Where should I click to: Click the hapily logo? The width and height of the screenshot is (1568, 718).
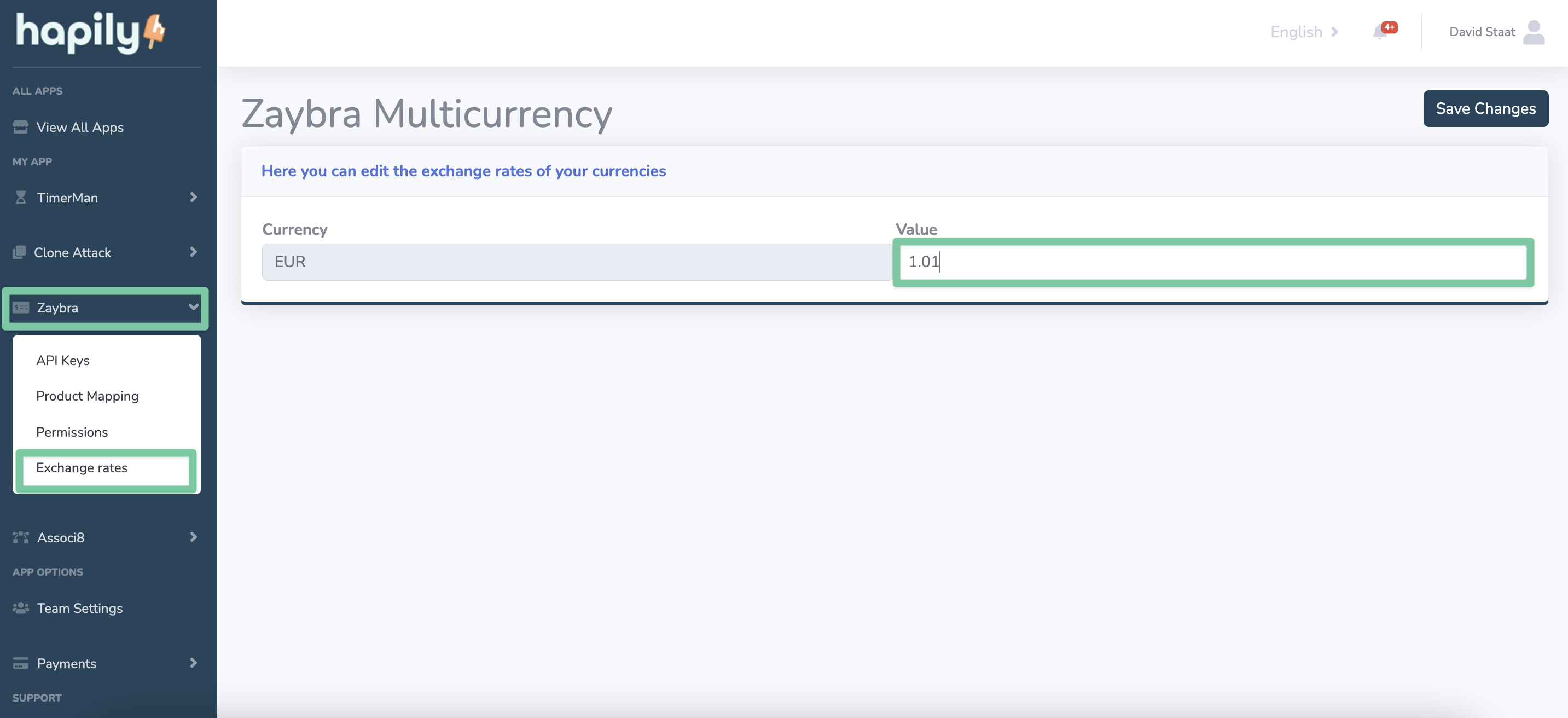pos(90,33)
